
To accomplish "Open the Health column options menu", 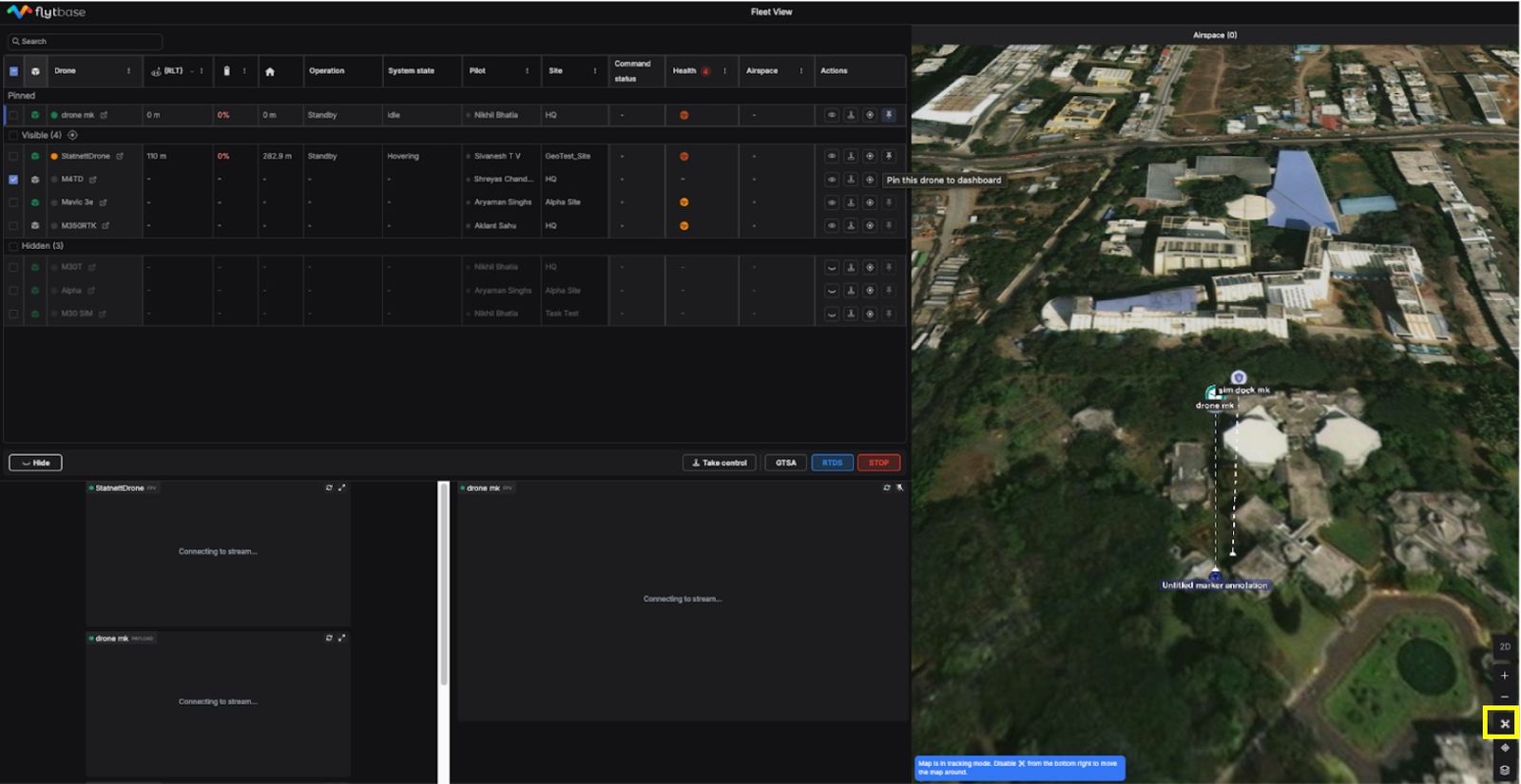I will pos(724,71).
